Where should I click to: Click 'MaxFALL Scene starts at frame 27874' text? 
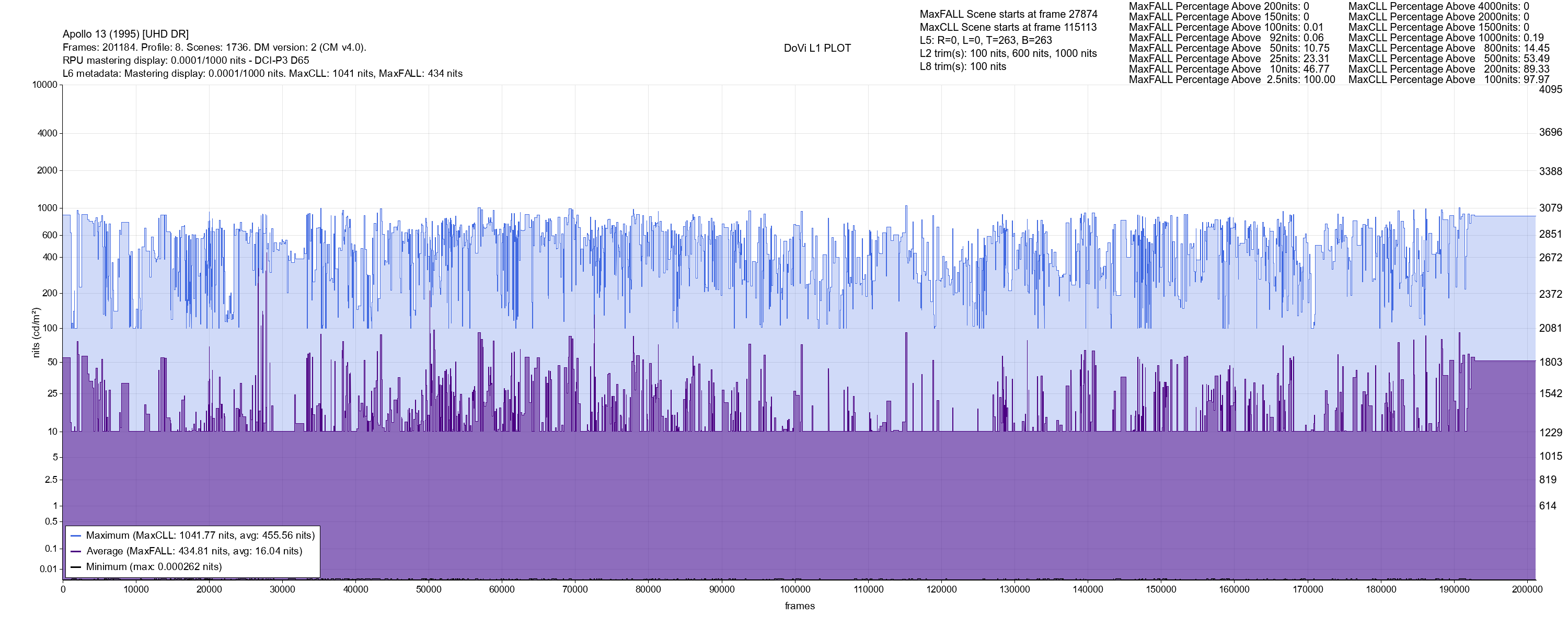(x=1009, y=14)
